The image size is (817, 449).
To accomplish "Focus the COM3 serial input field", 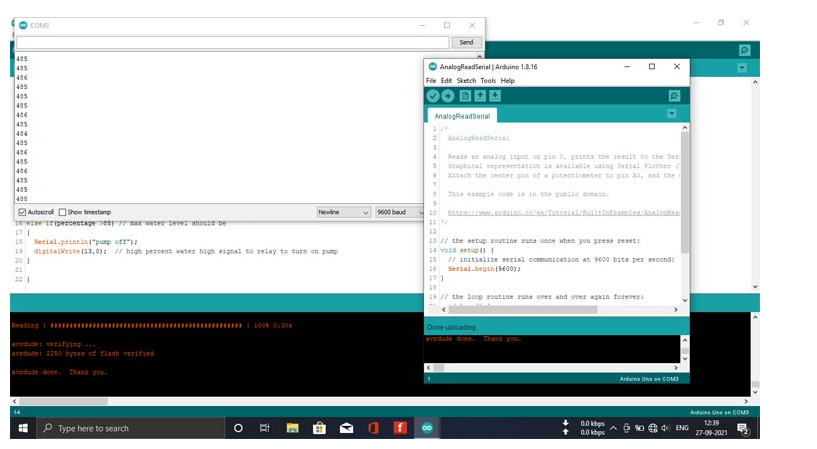I will coord(232,42).
